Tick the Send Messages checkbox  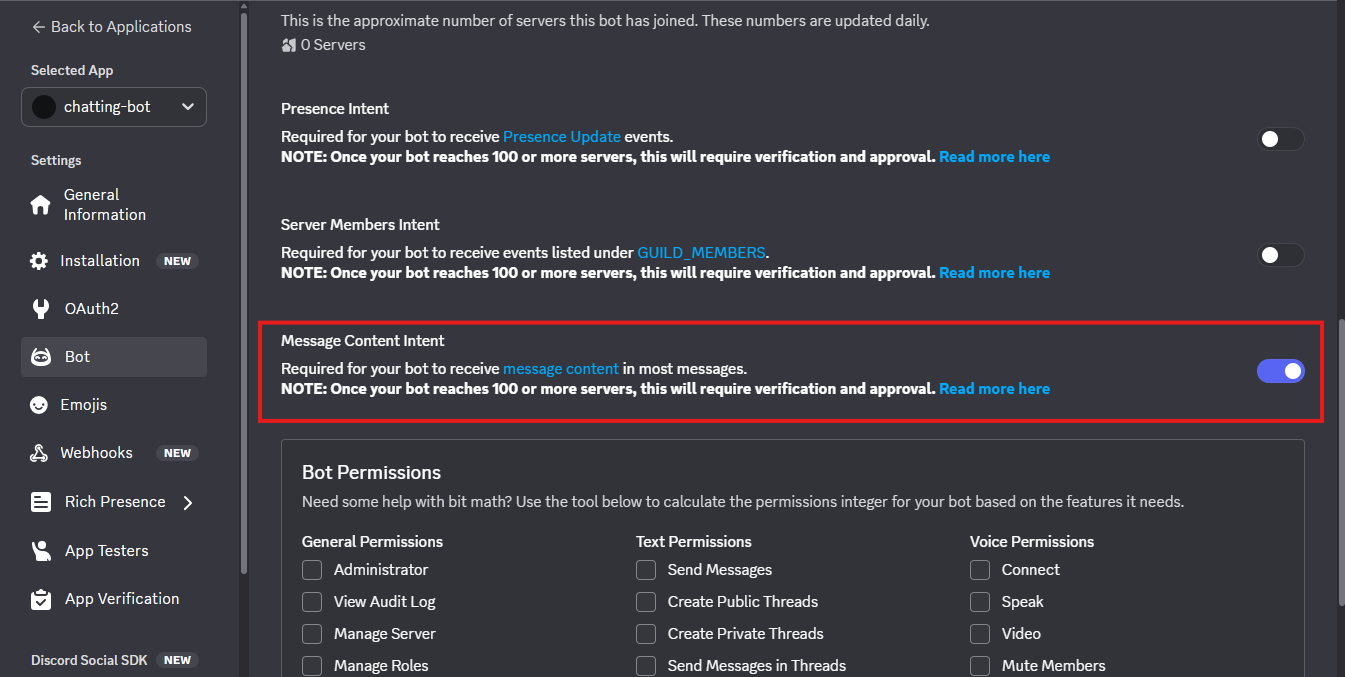point(646,570)
